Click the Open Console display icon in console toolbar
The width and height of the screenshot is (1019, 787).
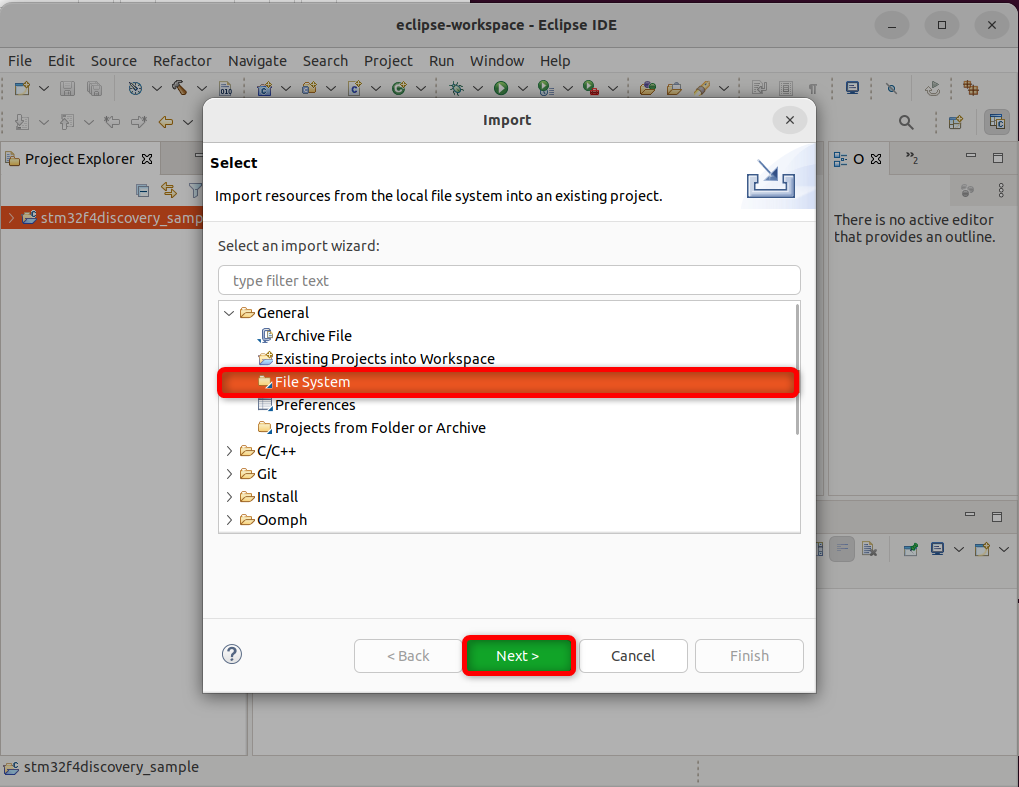pyautogui.click(x=937, y=549)
